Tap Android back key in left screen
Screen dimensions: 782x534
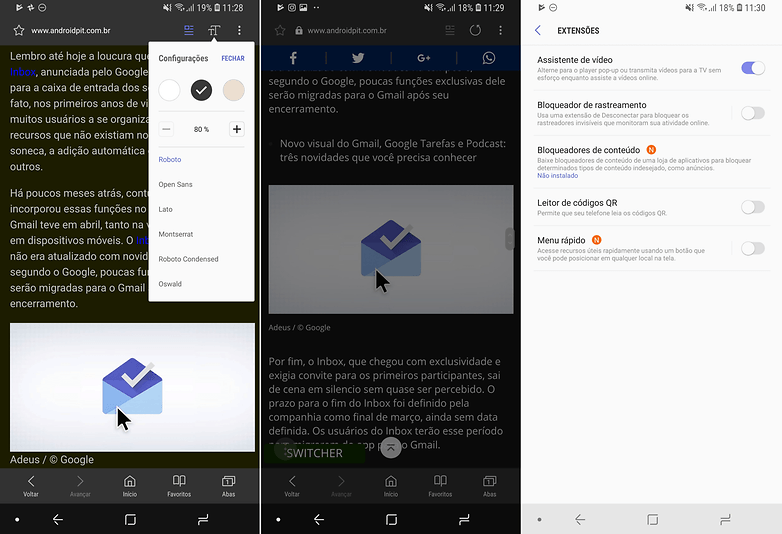tap(58, 520)
